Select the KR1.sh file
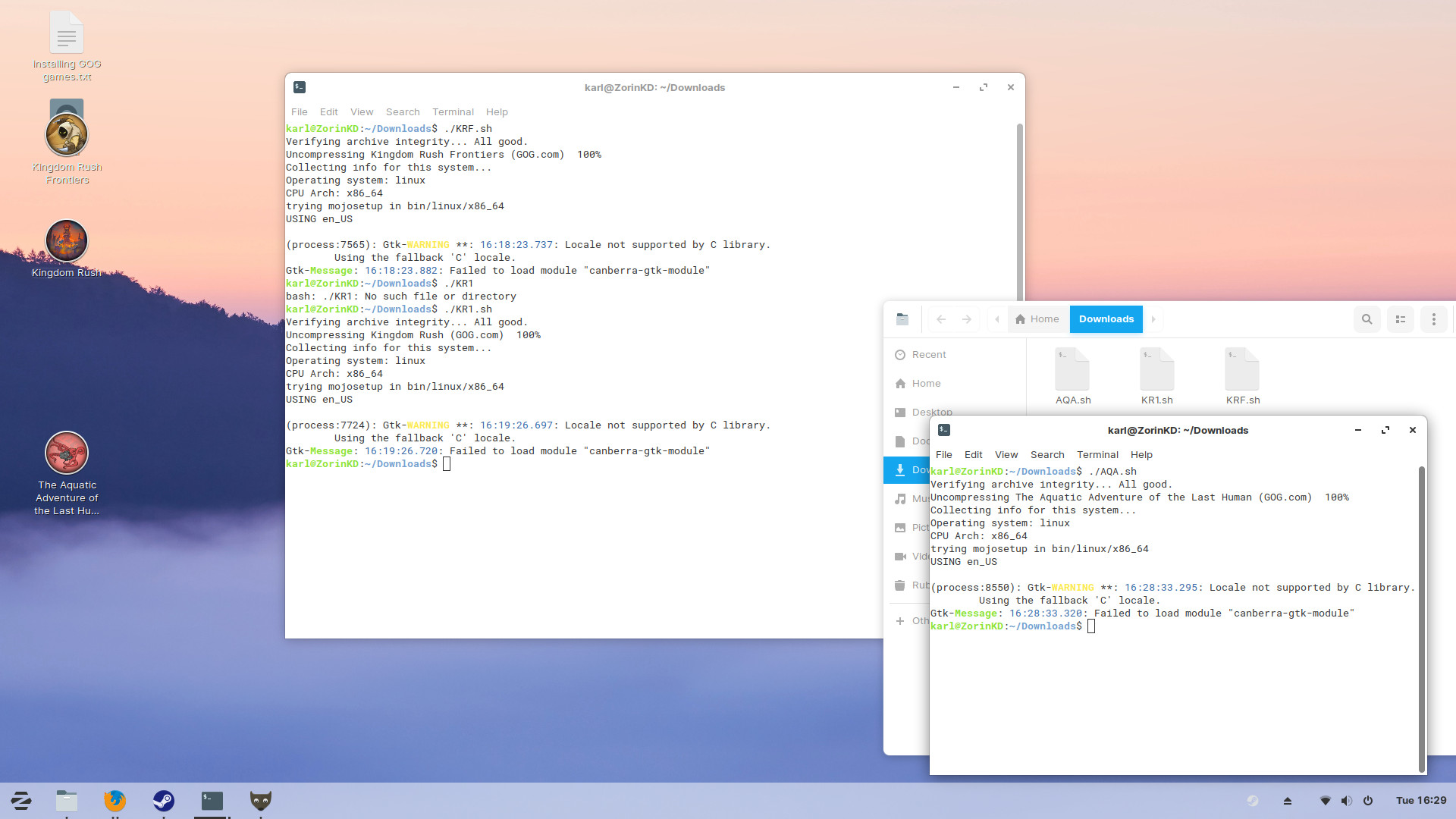This screenshot has height=819, width=1456. [x=1157, y=376]
